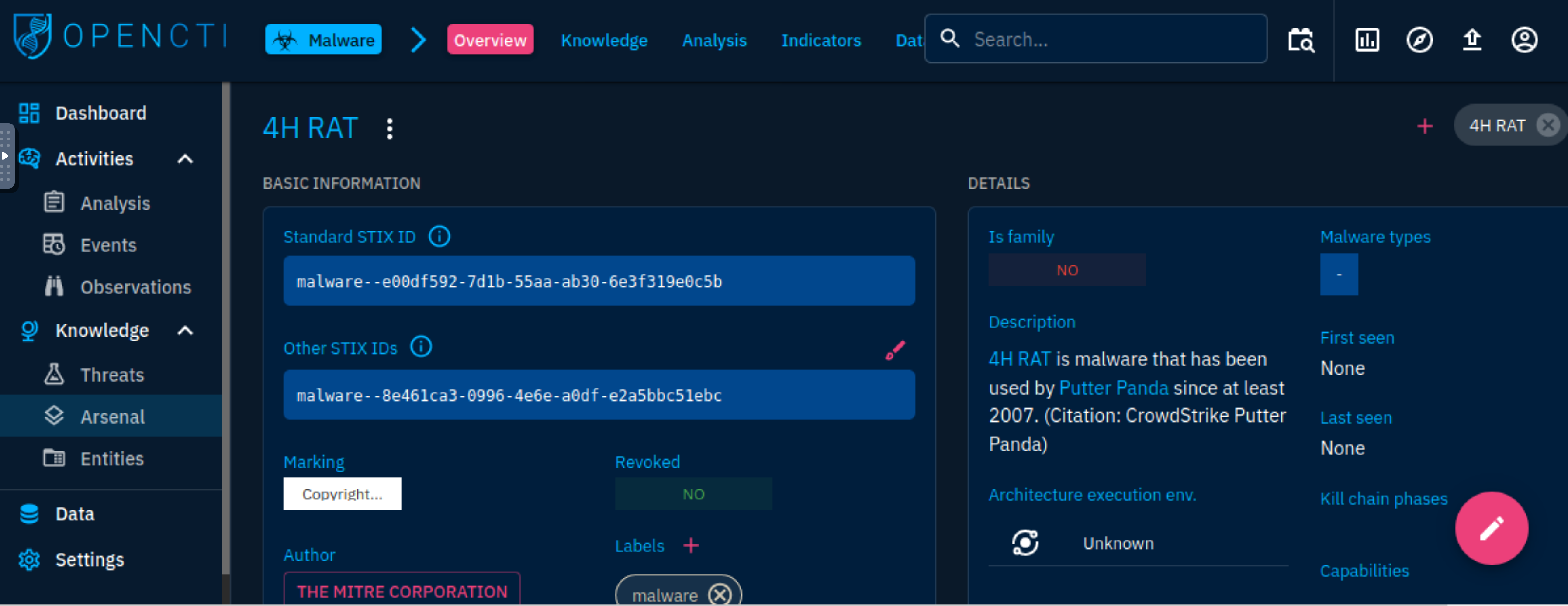Open Threats in the sidebar
Image resolution: width=1568 pixels, height=606 pixels.
pyautogui.click(x=112, y=375)
